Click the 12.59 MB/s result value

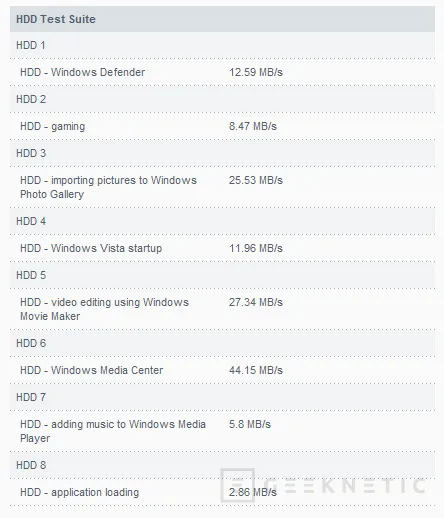256,72
